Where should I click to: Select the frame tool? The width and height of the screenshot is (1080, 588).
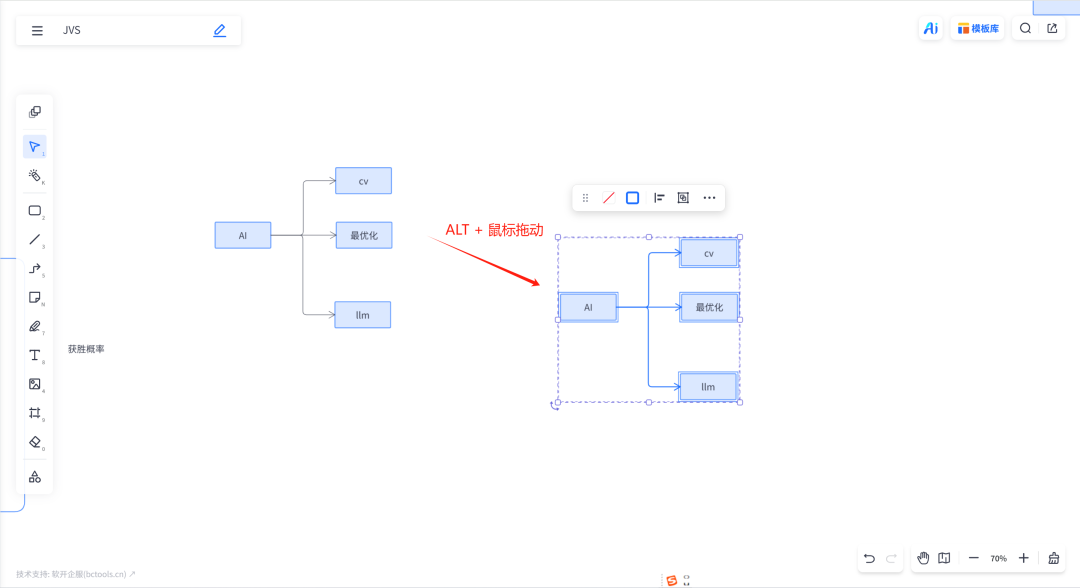(34, 413)
